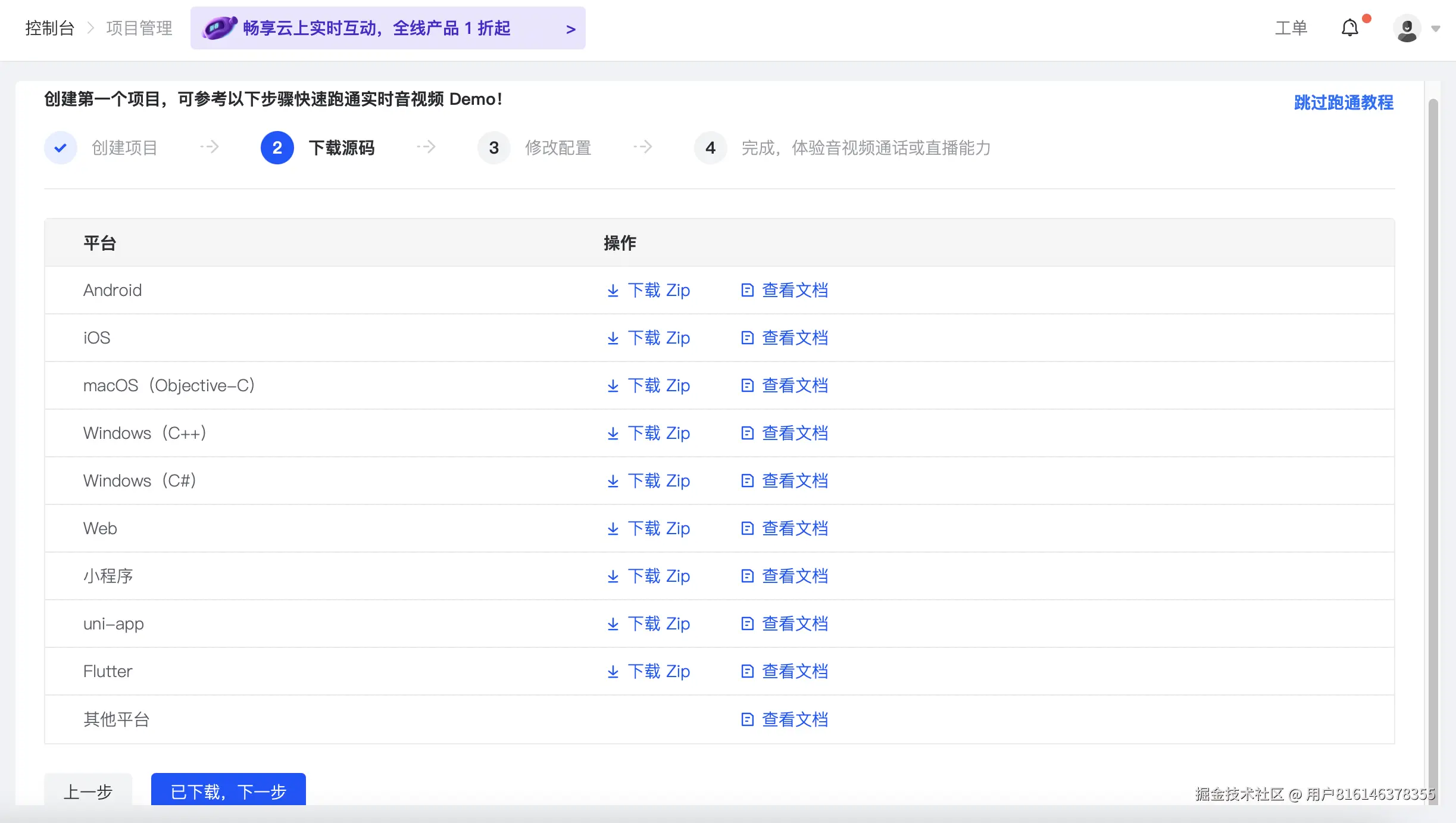This screenshot has height=823, width=1456.
Task: Select step 4 in the progress stepper
Action: point(710,148)
